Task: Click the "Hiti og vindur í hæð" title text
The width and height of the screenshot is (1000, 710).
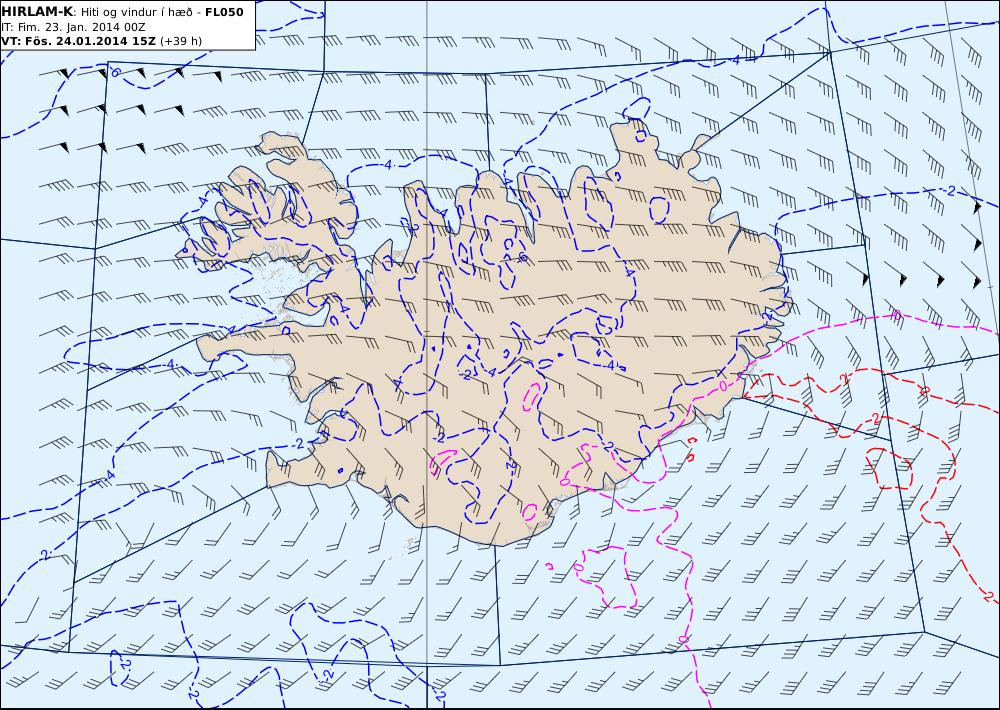Action: [x=137, y=12]
